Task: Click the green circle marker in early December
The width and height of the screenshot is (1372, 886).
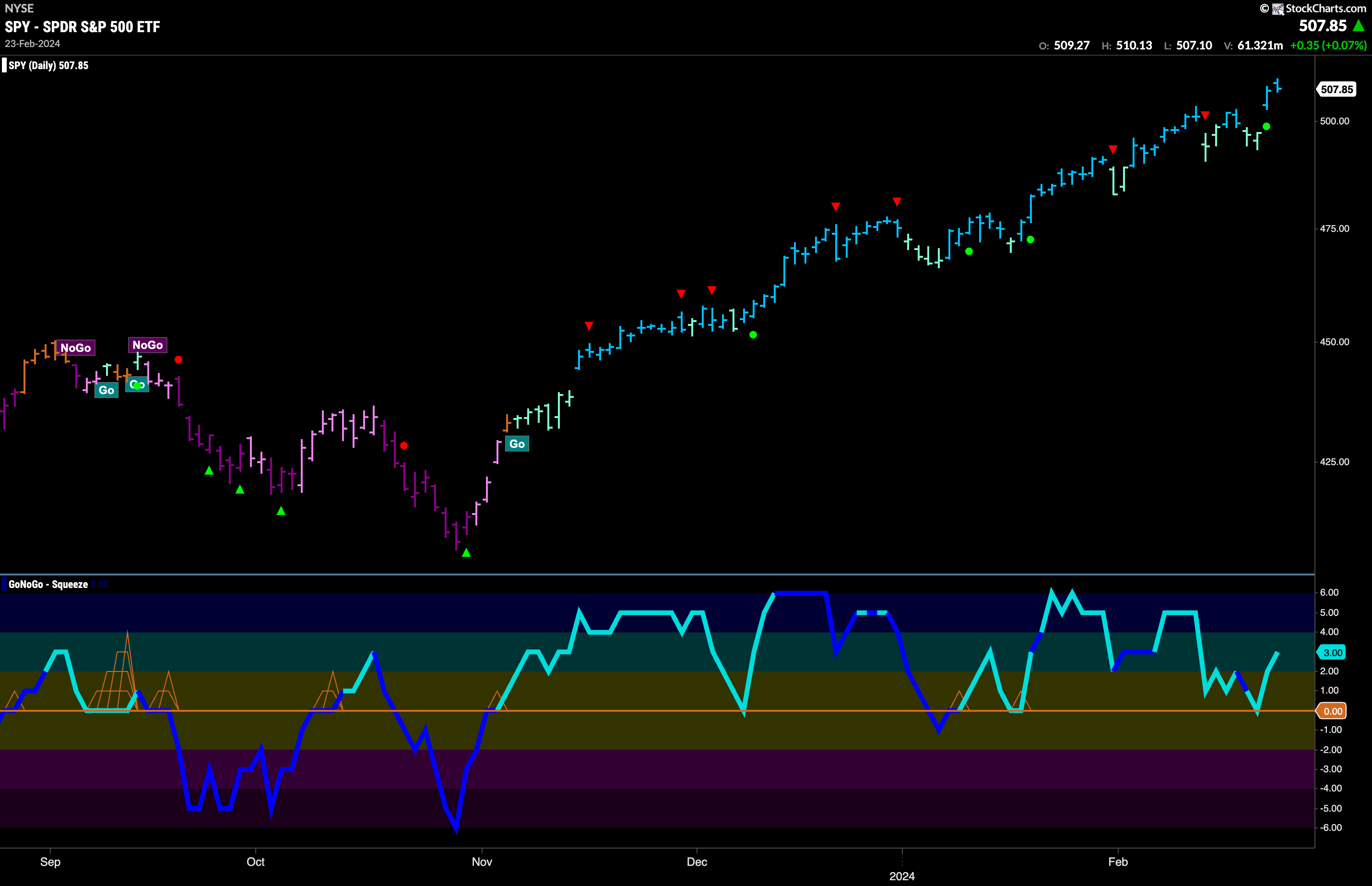Action: tap(753, 335)
